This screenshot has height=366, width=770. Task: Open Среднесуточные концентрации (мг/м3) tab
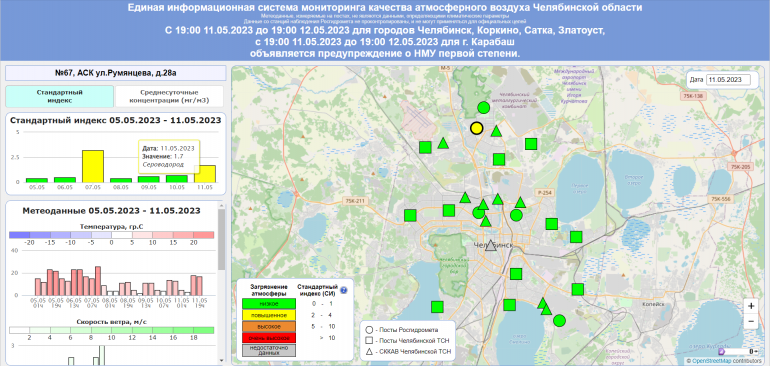click(x=169, y=96)
